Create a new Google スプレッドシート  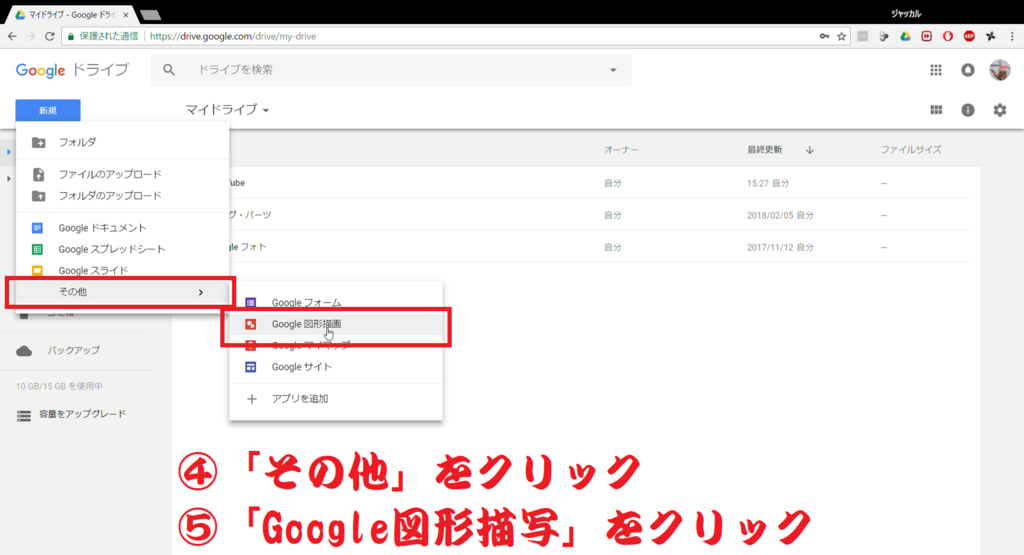point(122,249)
